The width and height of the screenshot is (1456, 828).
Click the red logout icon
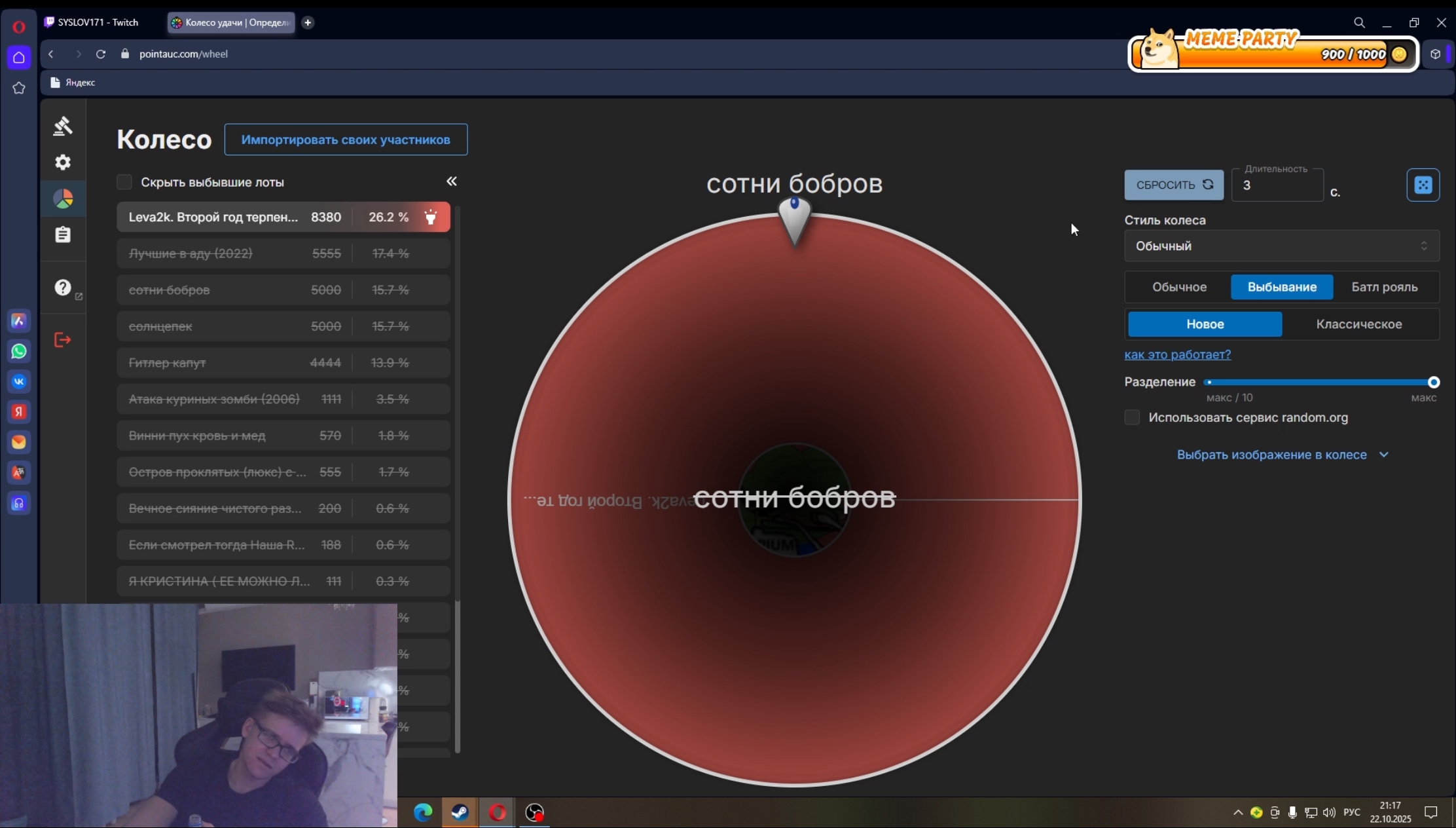(x=63, y=339)
